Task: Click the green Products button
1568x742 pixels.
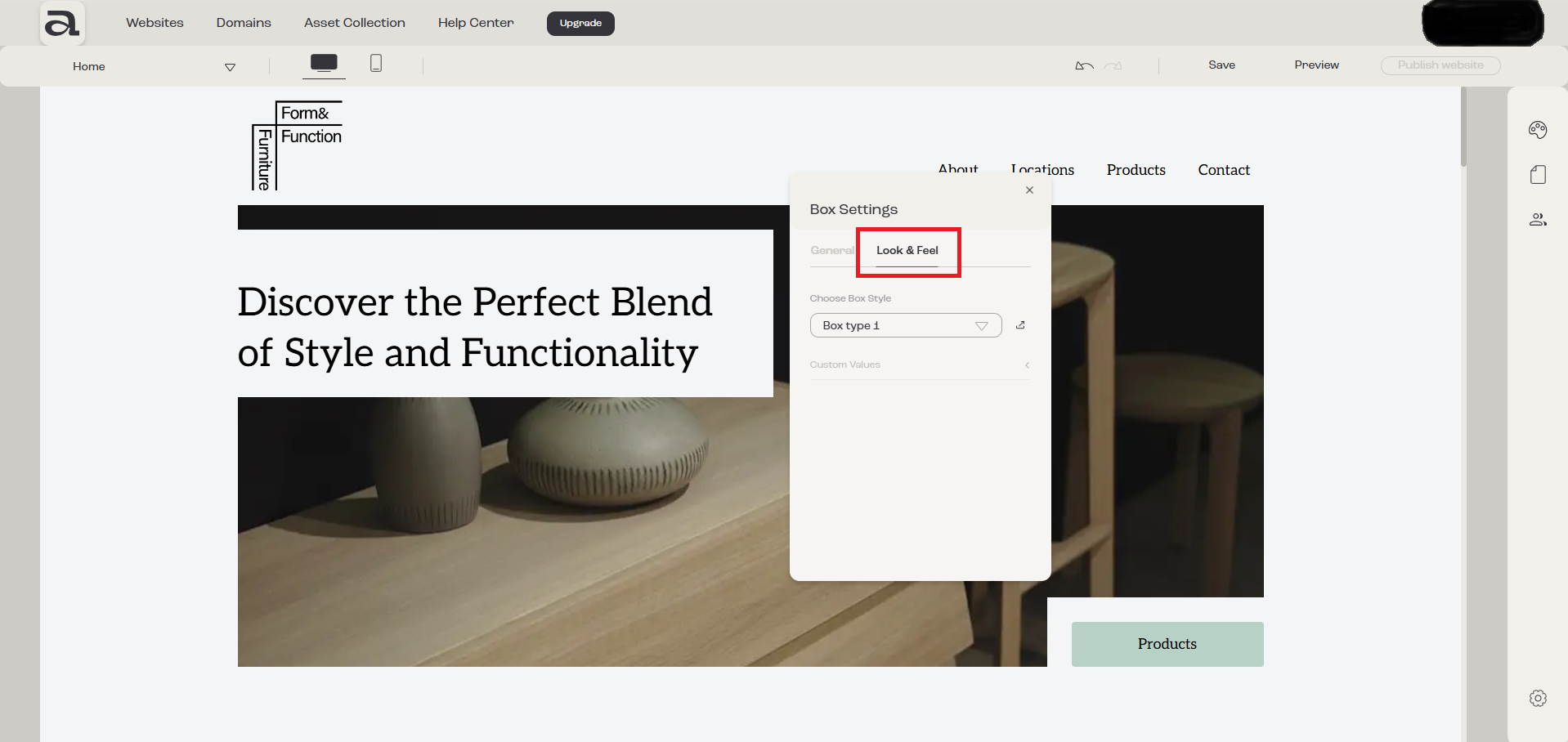Action: click(1167, 644)
